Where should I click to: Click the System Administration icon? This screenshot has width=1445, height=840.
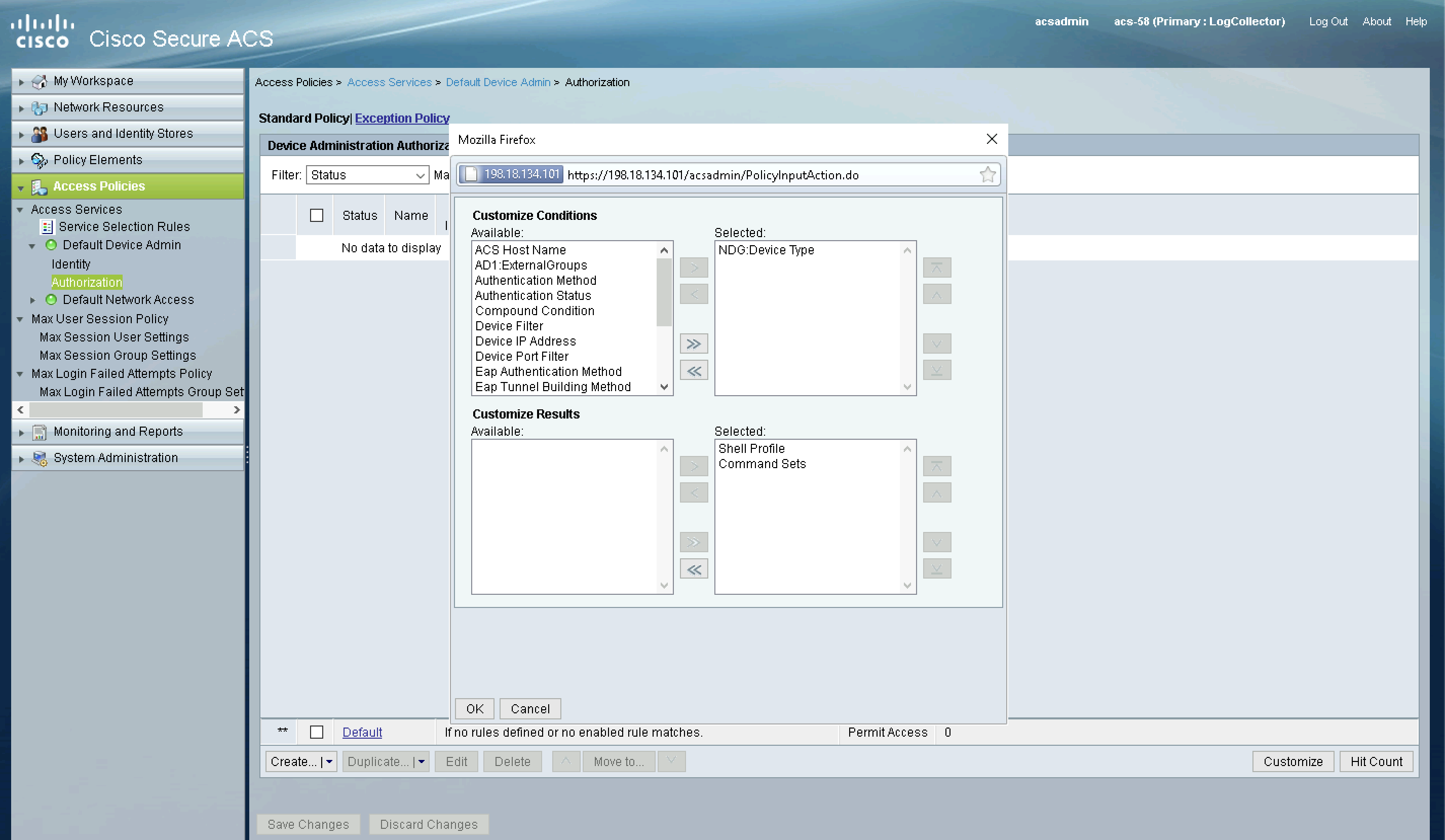tap(39, 458)
